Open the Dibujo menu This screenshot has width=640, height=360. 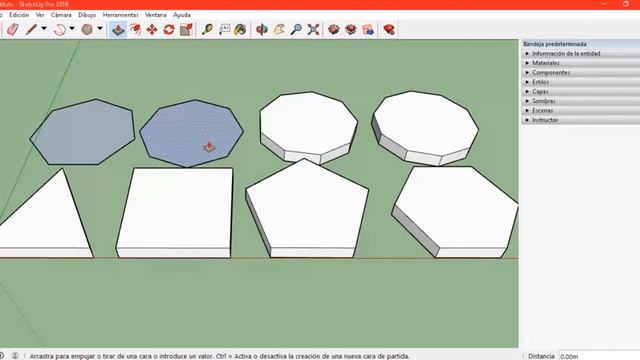coord(87,15)
